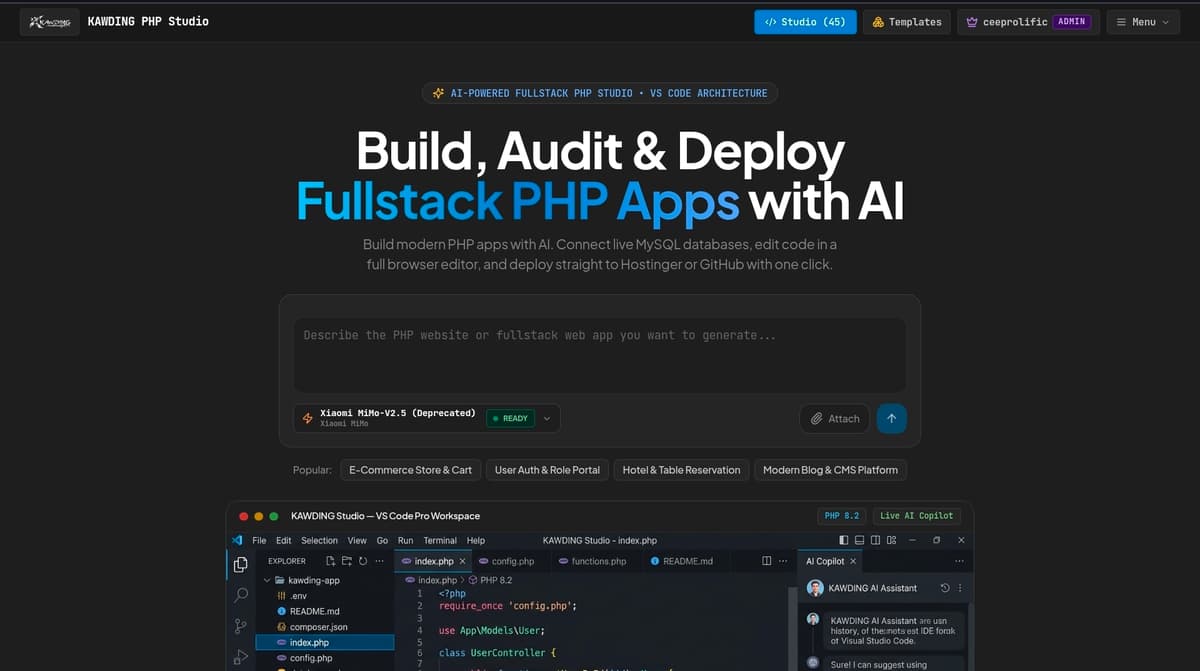The width and height of the screenshot is (1200, 671).
Task: Select the Source Control icon in the activity bar
Action: pyautogui.click(x=240, y=627)
